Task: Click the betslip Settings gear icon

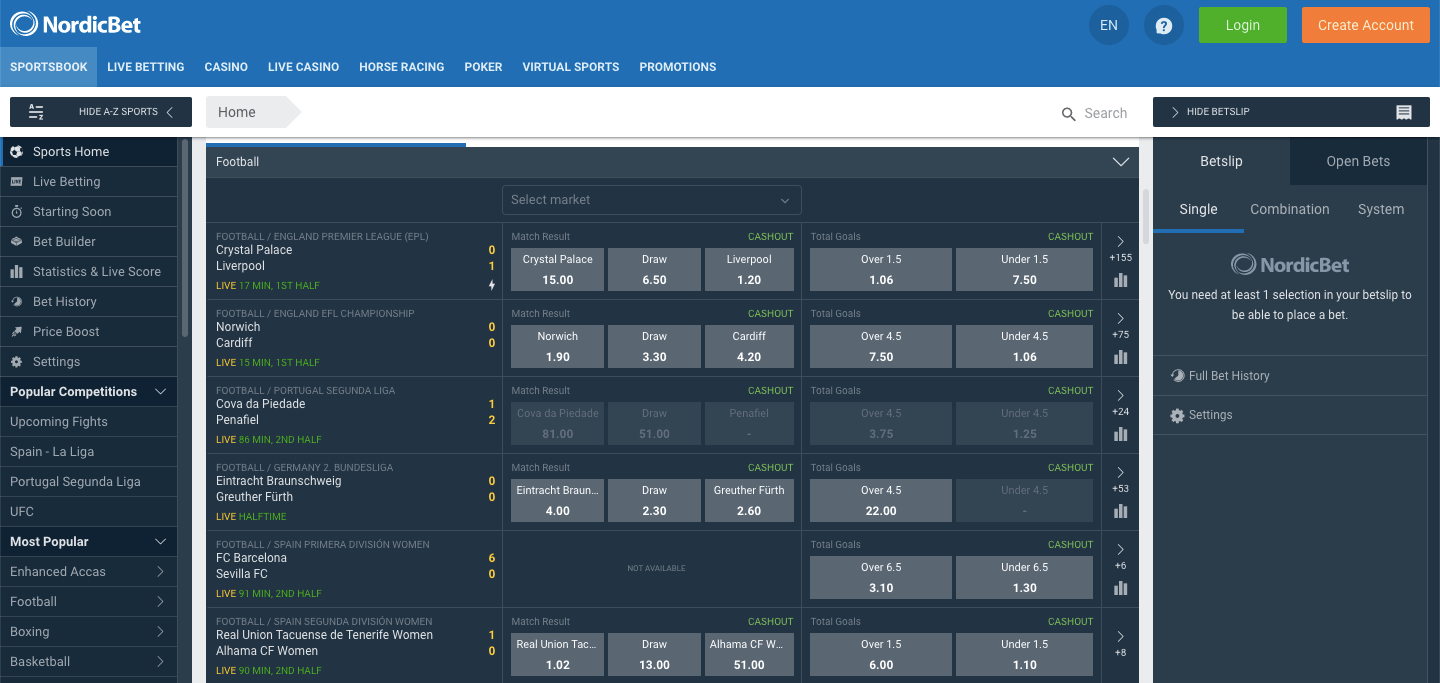Action: (x=1177, y=415)
